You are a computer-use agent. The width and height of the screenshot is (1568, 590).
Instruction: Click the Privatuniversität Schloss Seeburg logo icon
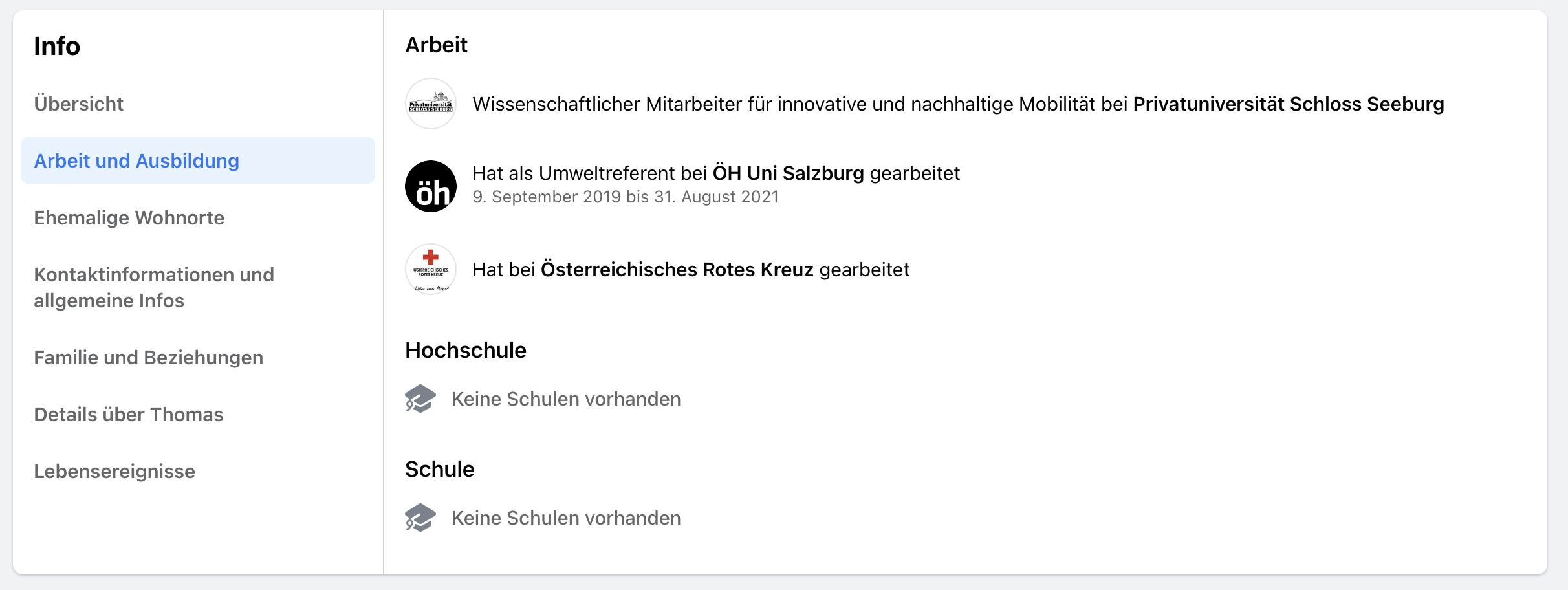[x=431, y=104]
